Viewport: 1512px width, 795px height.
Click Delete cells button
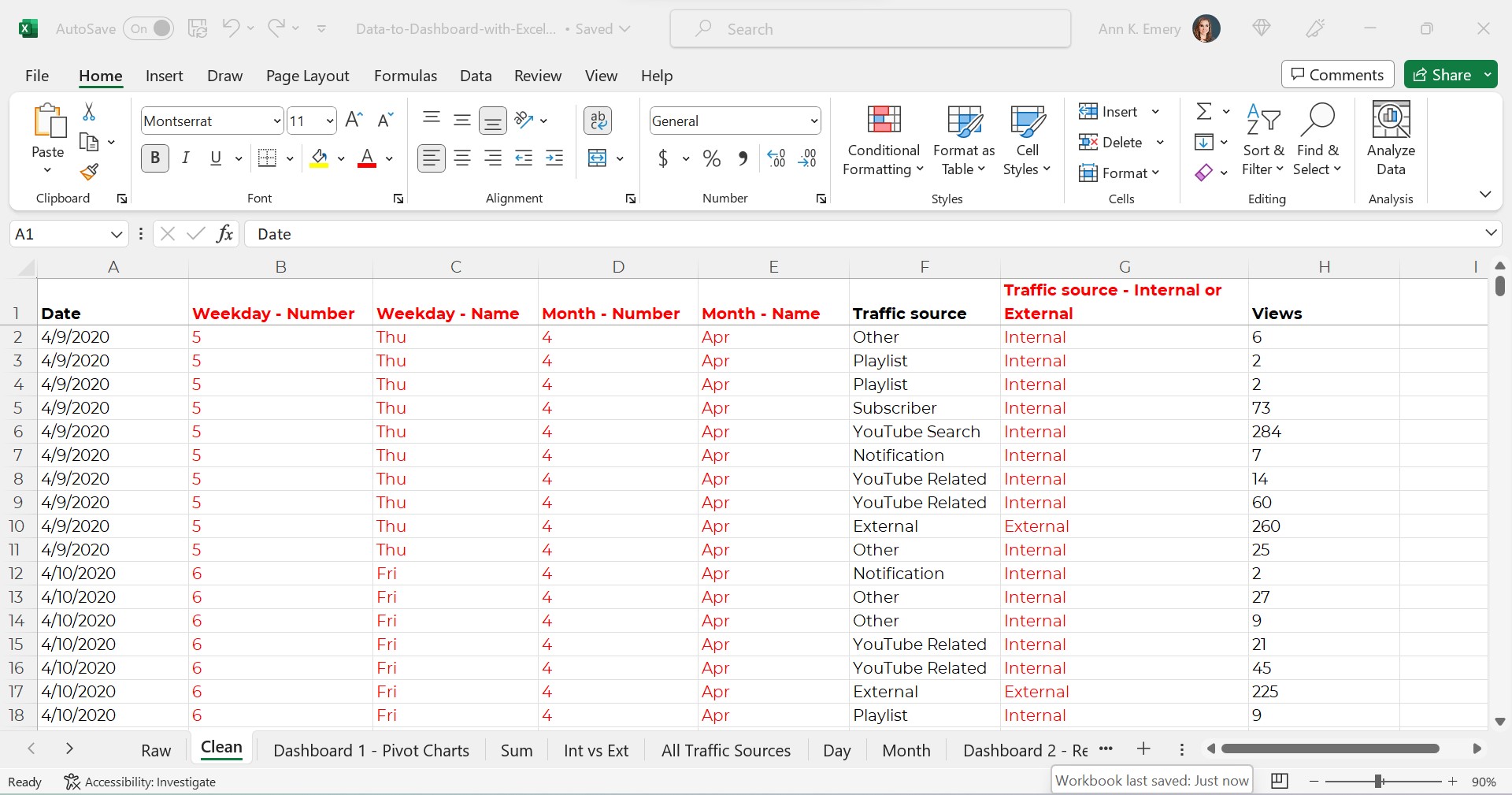coord(1111,142)
